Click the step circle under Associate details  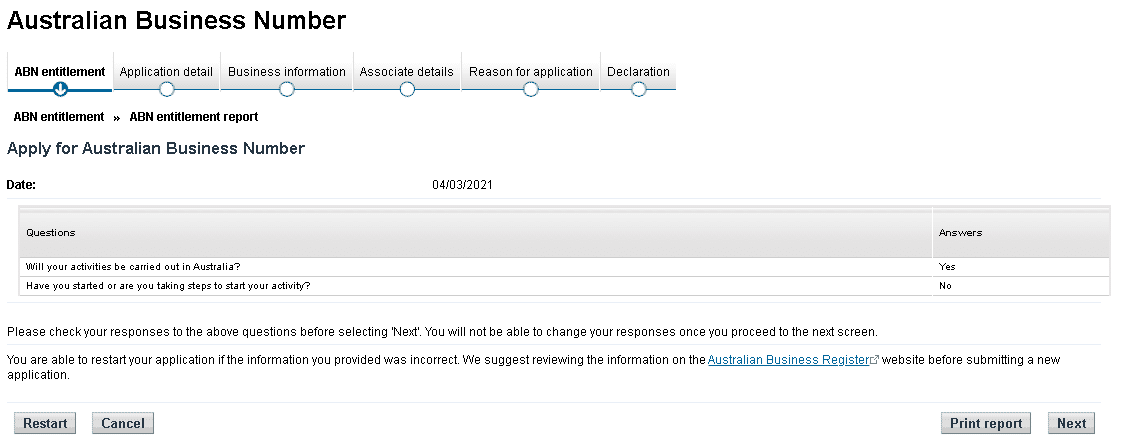click(x=407, y=89)
